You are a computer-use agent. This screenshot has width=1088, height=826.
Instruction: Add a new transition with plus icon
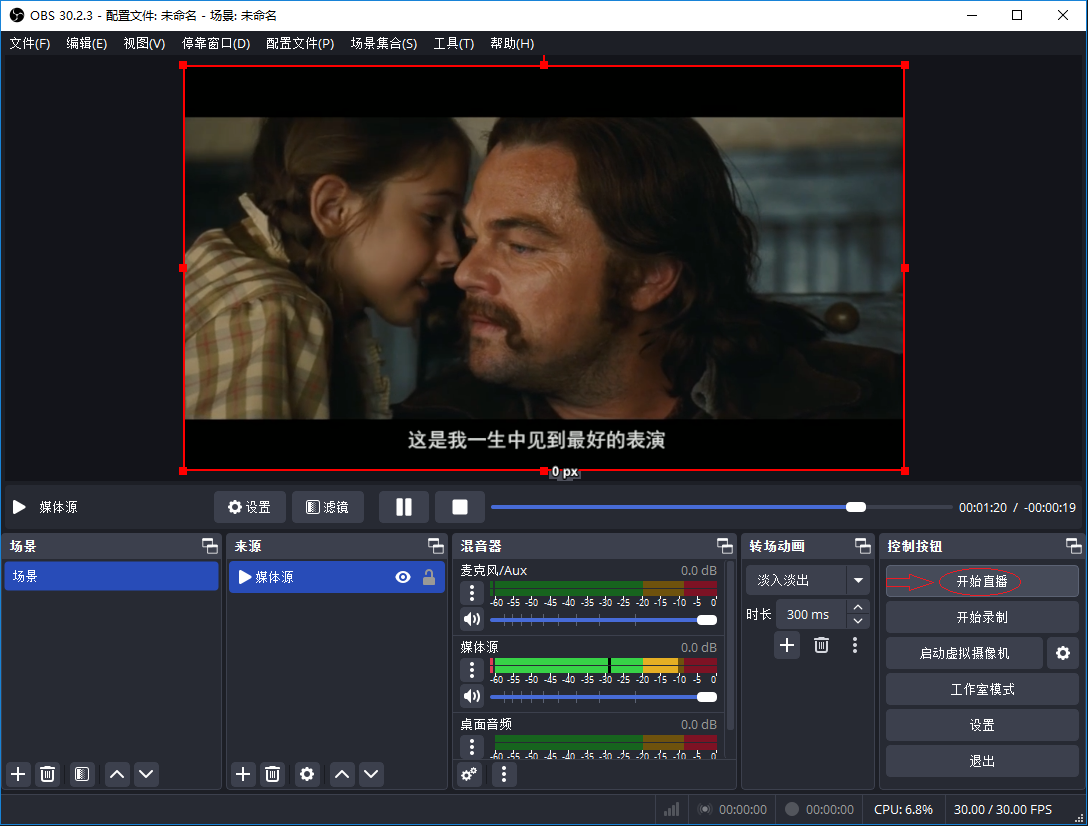click(x=787, y=645)
